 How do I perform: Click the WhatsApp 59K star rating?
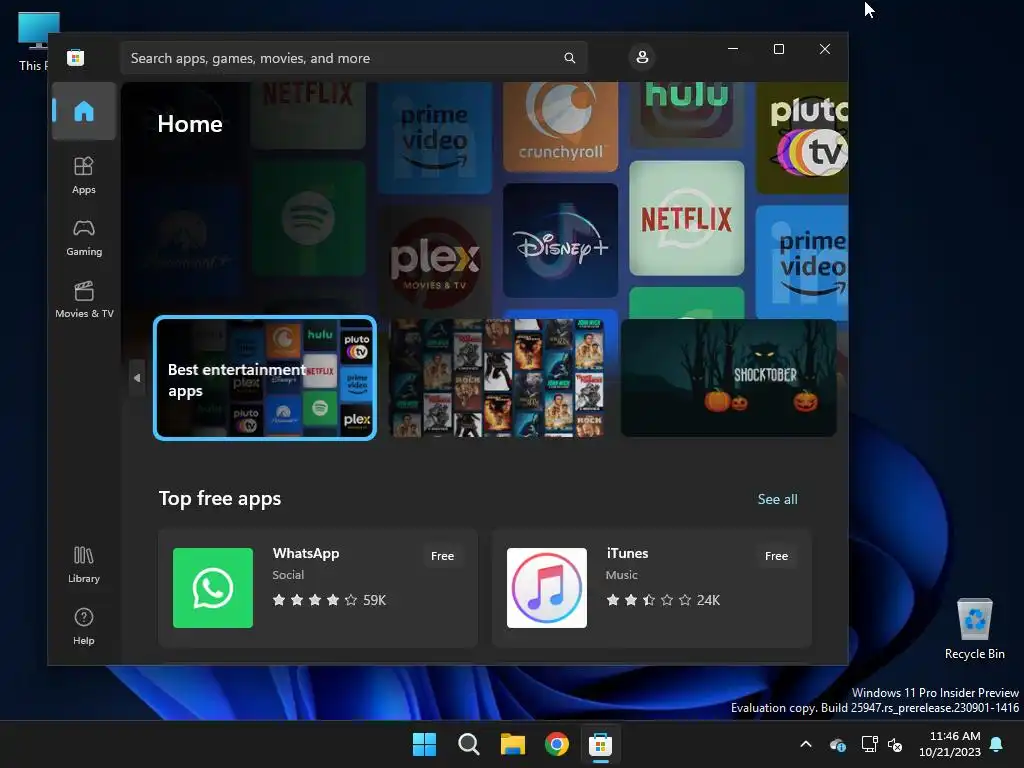[x=329, y=600]
